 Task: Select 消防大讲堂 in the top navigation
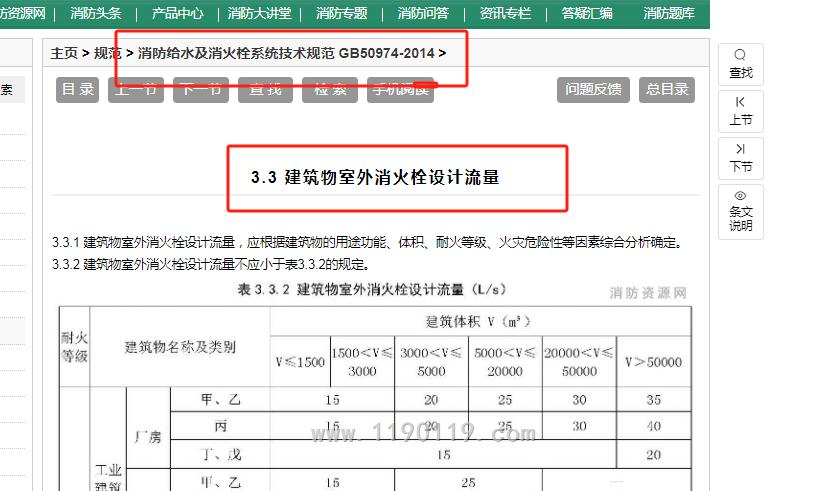[259, 14]
